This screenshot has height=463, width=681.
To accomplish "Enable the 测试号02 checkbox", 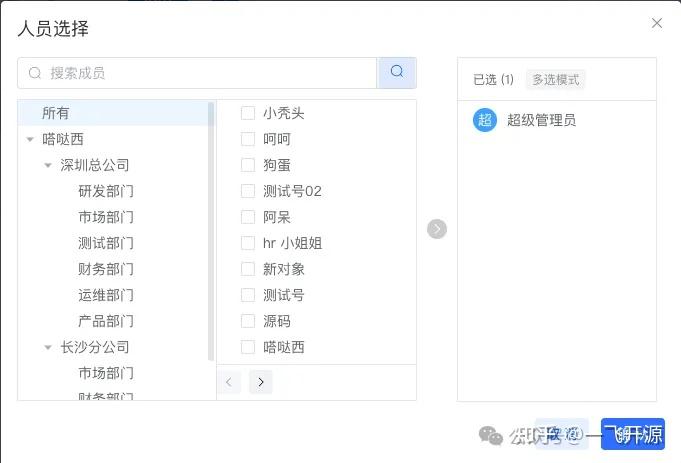I will click(248, 191).
